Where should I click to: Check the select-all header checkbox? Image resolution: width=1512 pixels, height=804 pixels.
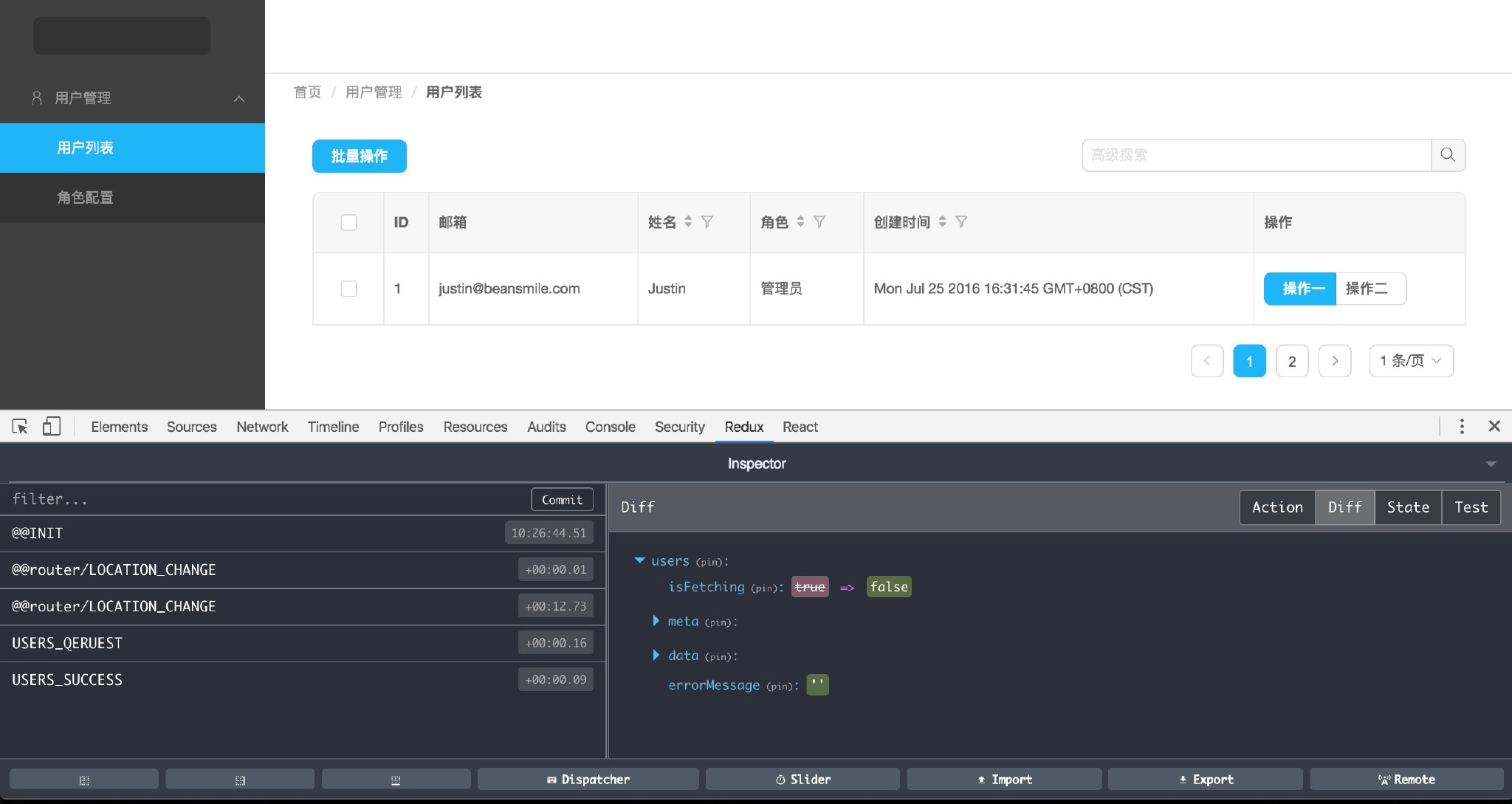coord(348,222)
